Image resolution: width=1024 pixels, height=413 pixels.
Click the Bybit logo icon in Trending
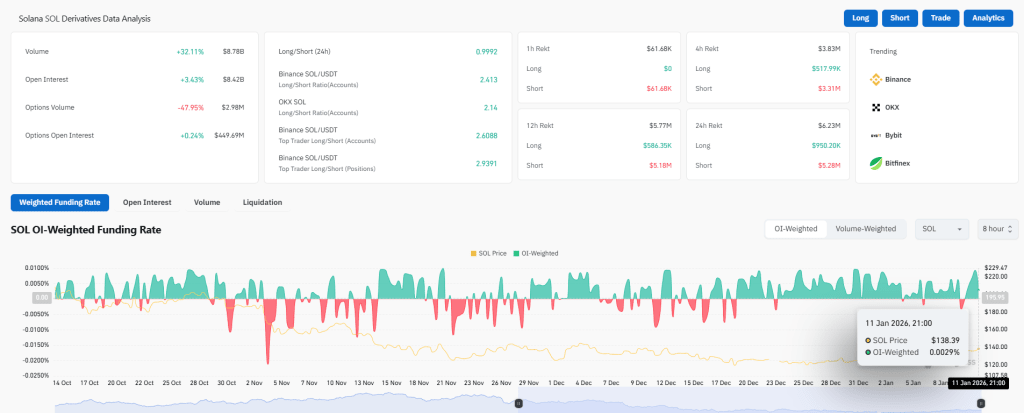pos(876,135)
